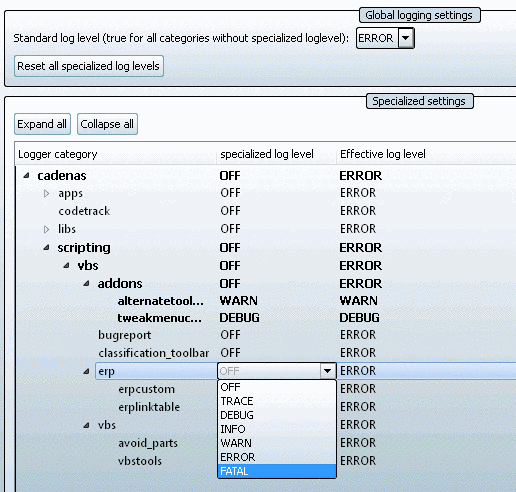Collapse the scripting tree node
The height and width of the screenshot is (492, 516).
(x=47, y=248)
